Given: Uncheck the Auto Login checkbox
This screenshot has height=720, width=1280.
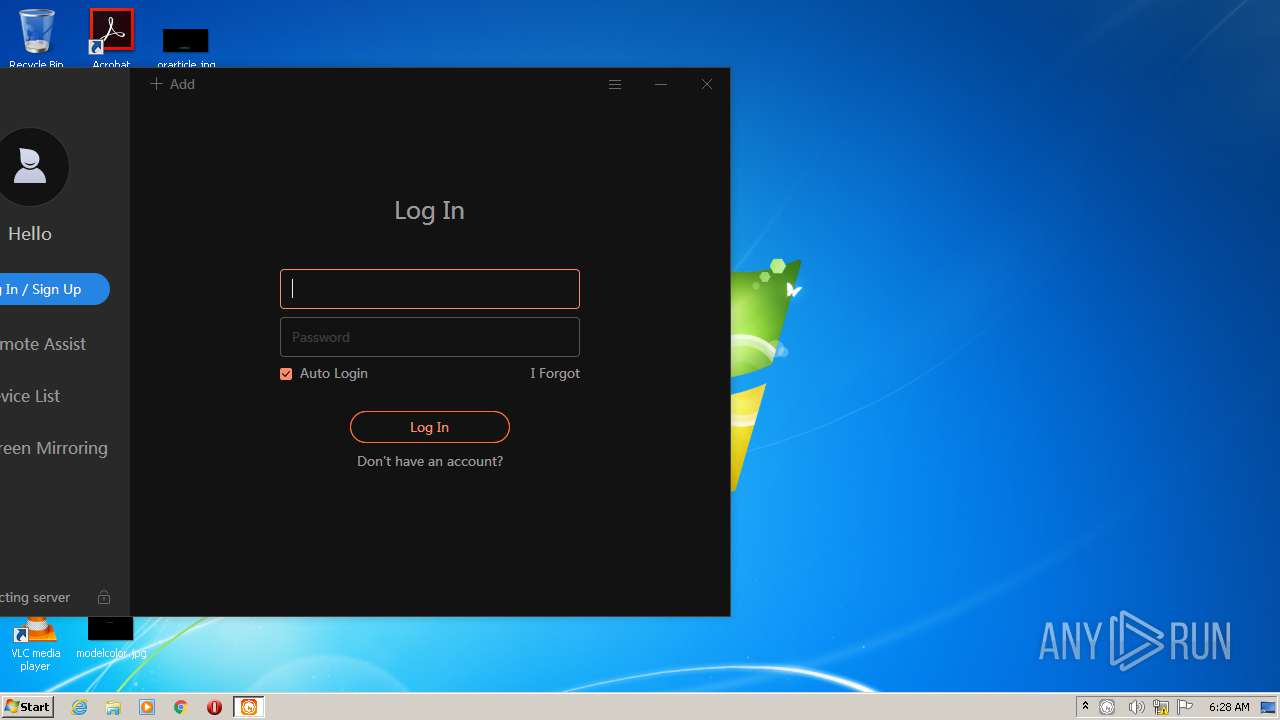Looking at the screenshot, I should point(286,373).
